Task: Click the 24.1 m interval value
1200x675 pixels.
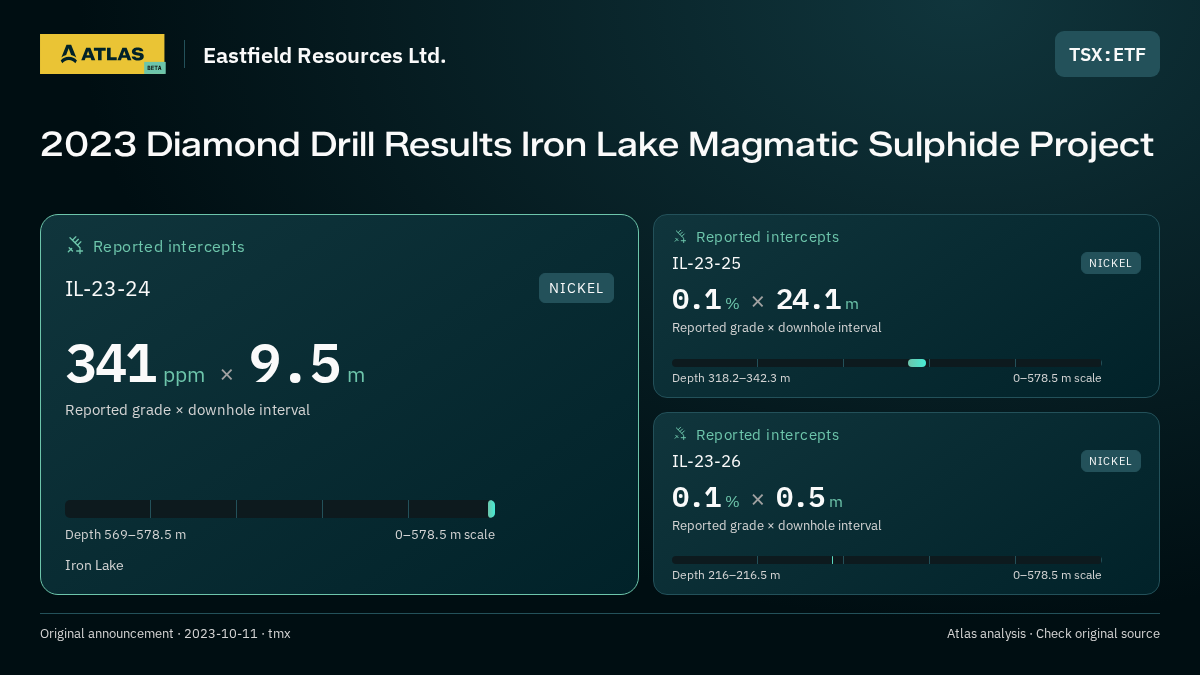Action: [817, 300]
